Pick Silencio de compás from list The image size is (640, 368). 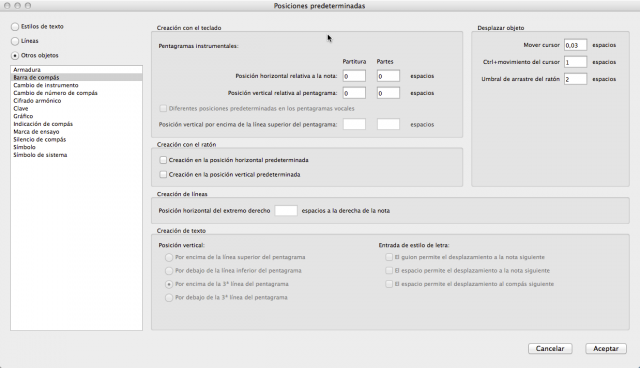tap(76, 140)
